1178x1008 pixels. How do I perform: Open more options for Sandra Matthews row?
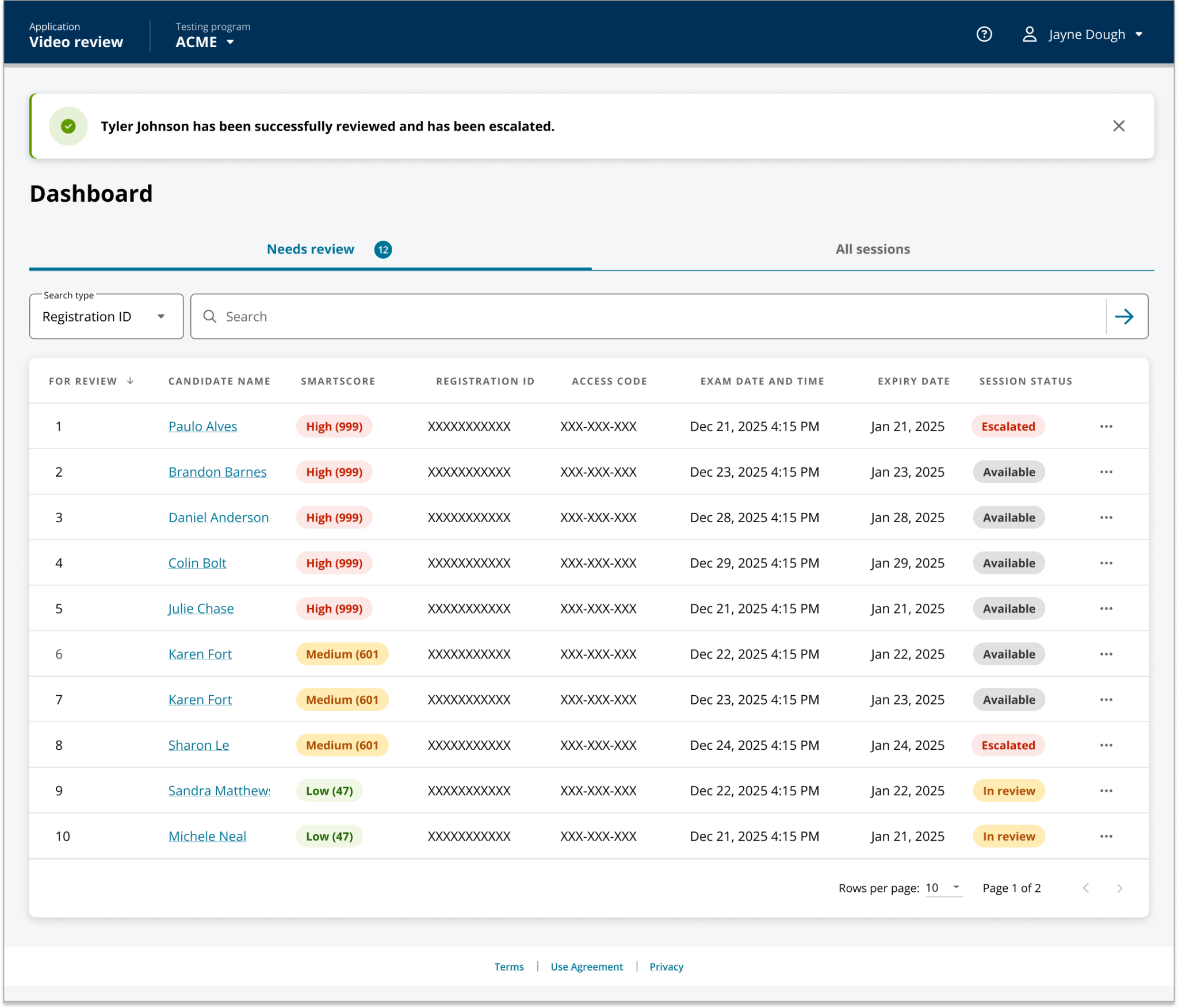1106,791
